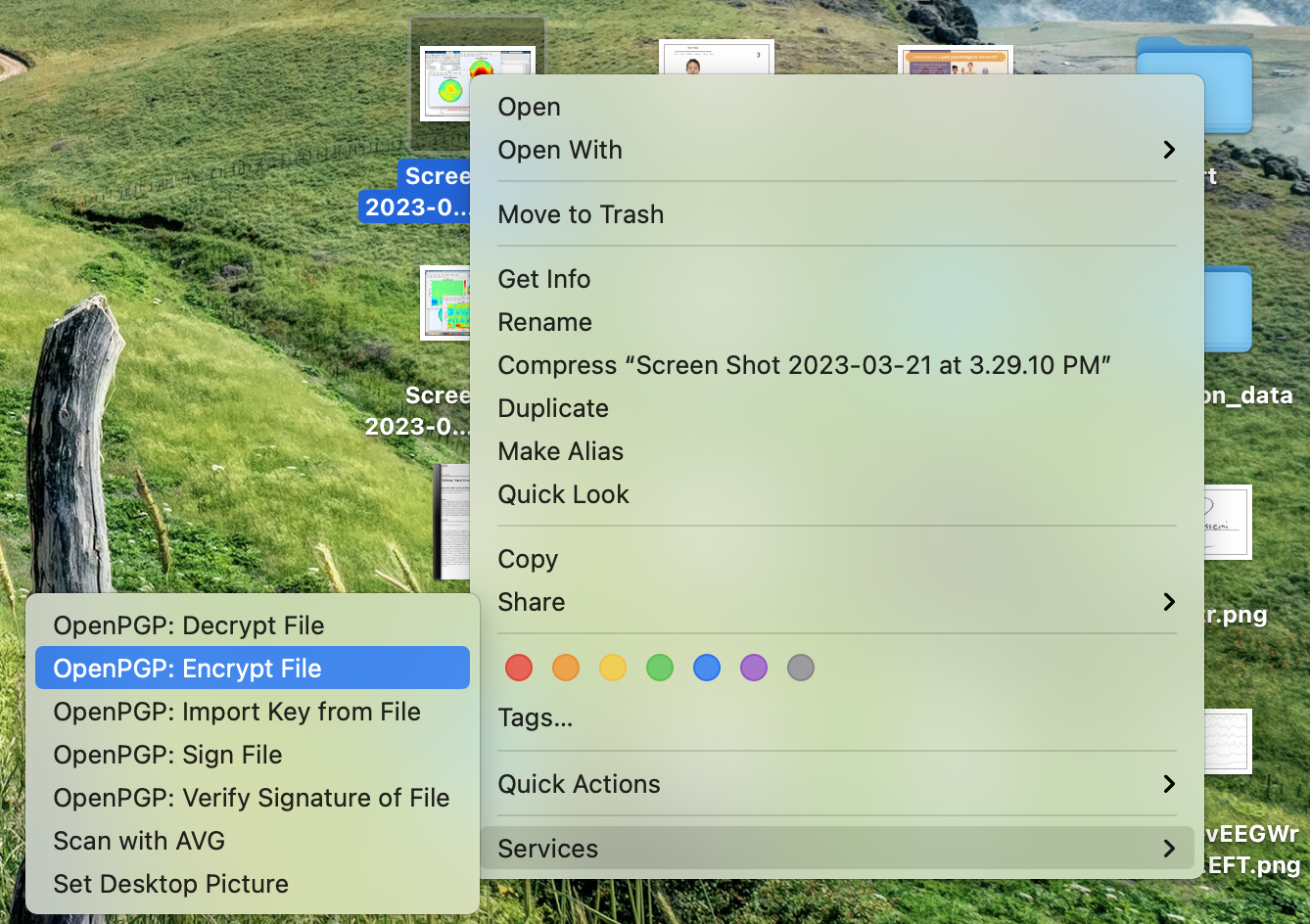Choose OpenPGP: Import Key from File

tap(253, 712)
